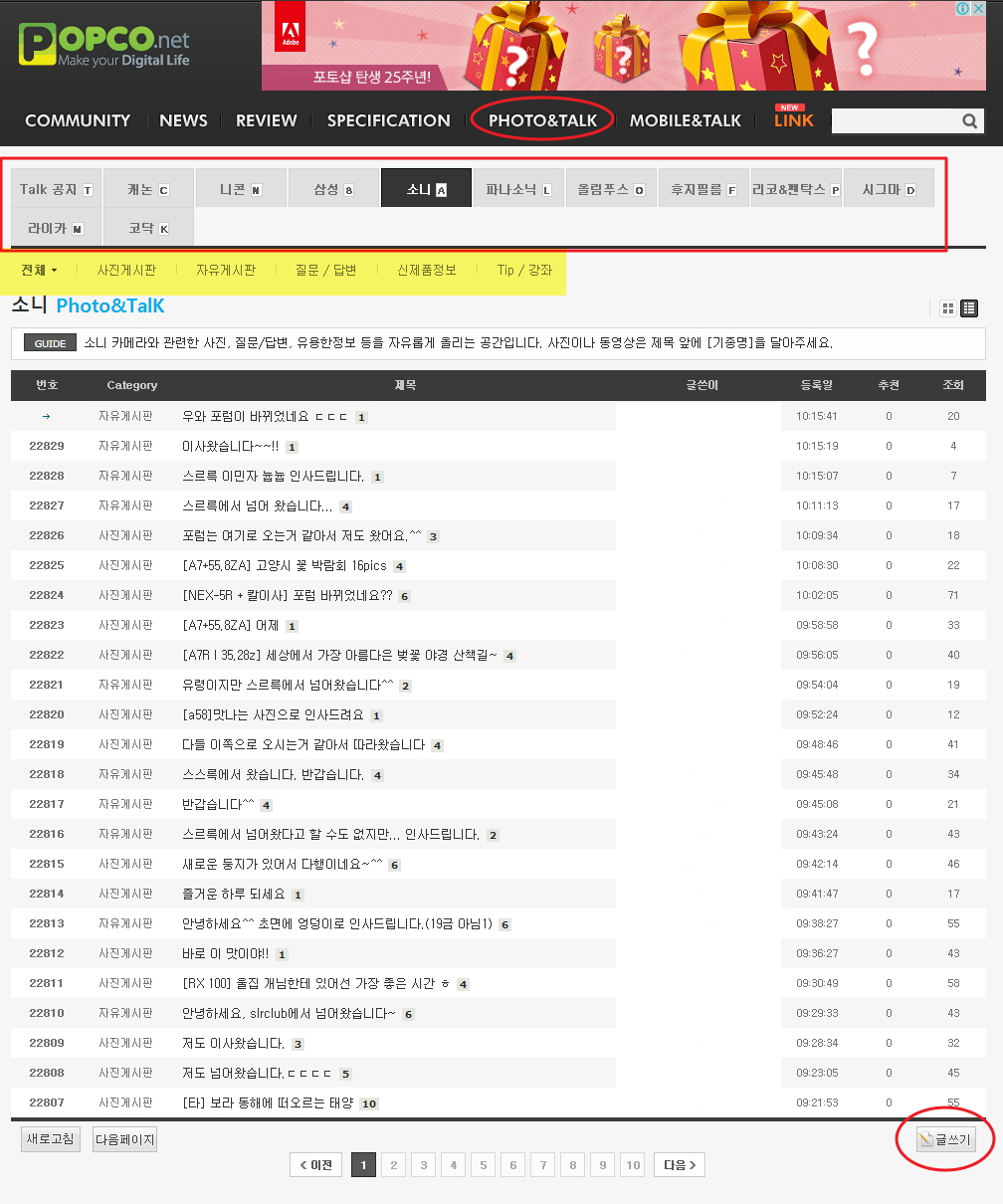Switch to thumbnail grid view
Screen dimensions: 1003x1204
948,308
